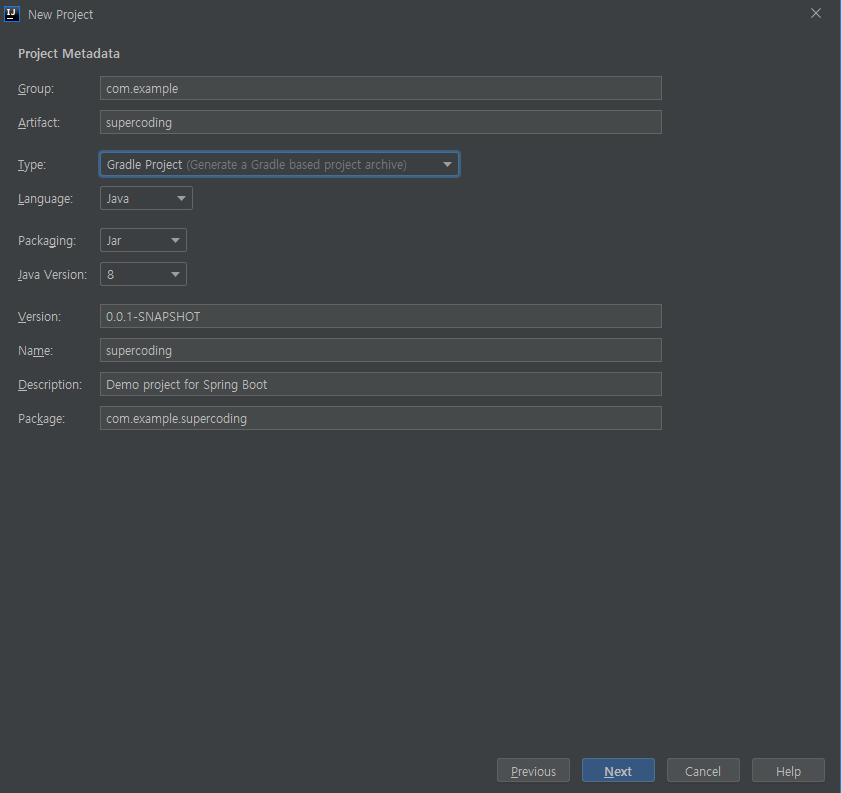Click the Version label
This screenshot has height=793, width=841.
(39, 316)
